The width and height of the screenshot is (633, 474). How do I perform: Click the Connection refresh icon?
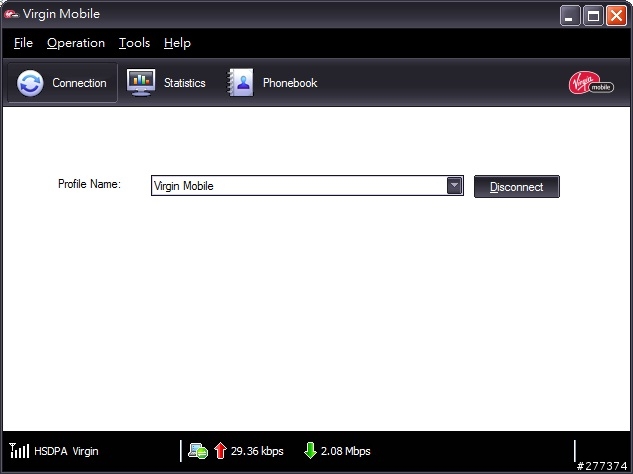click(x=30, y=83)
